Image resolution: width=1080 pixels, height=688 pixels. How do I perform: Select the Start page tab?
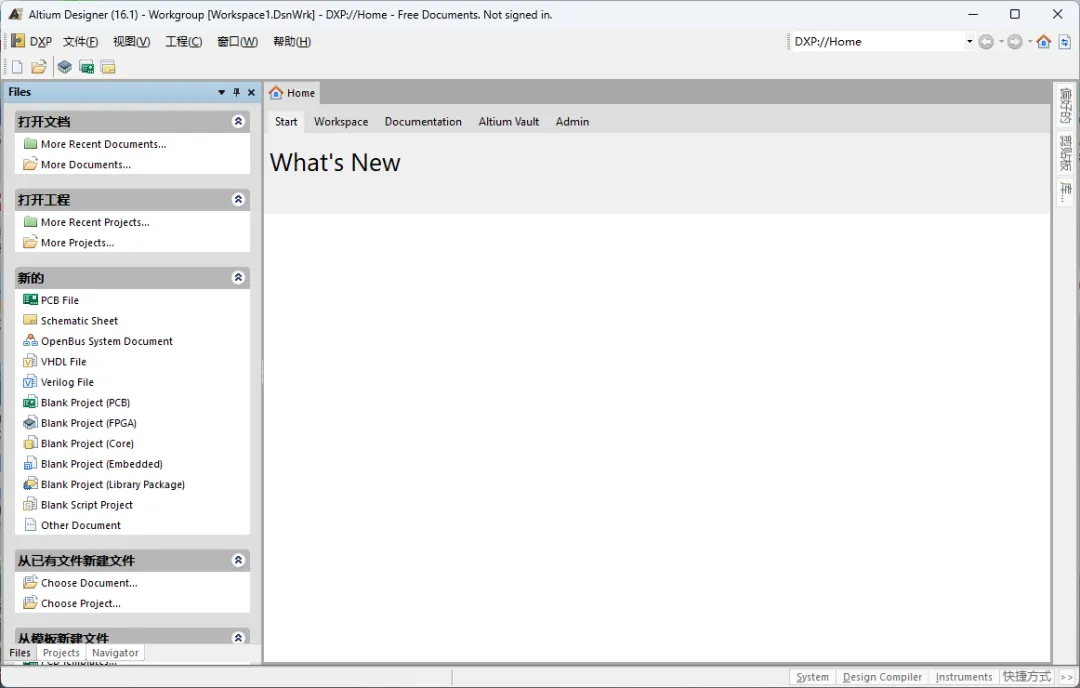tap(286, 121)
